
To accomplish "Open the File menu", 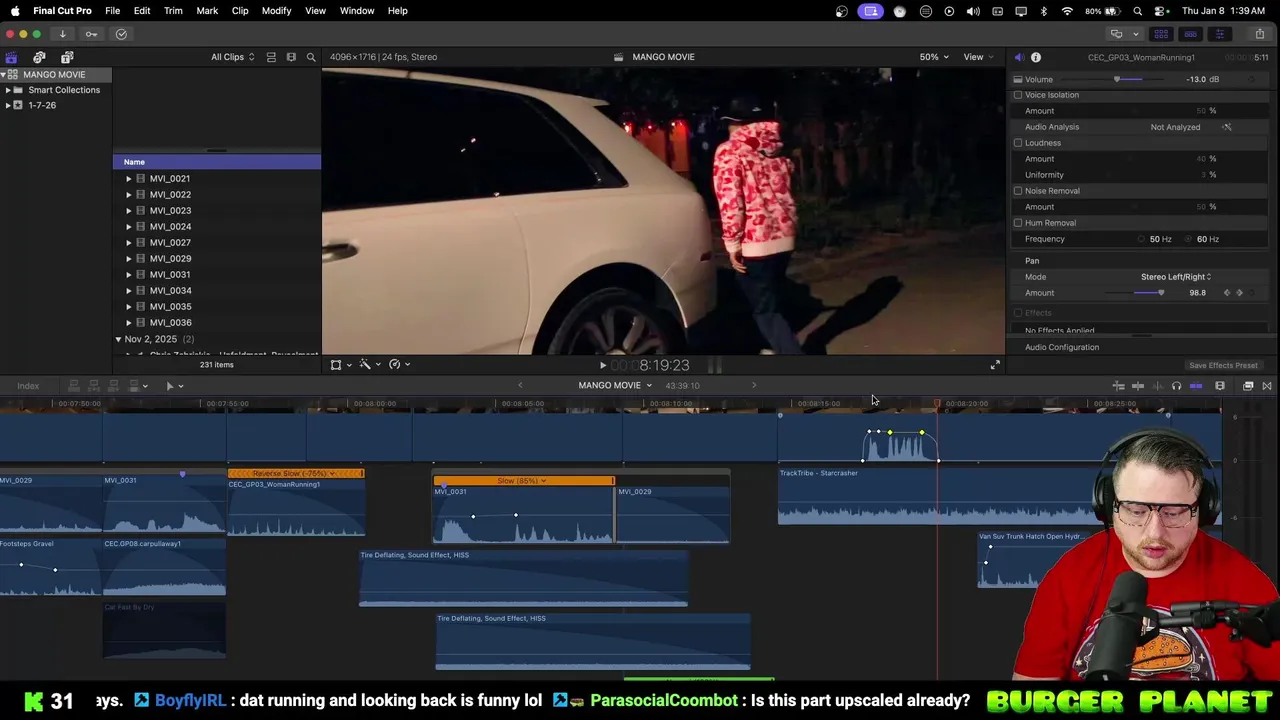I will (x=113, y=11).
